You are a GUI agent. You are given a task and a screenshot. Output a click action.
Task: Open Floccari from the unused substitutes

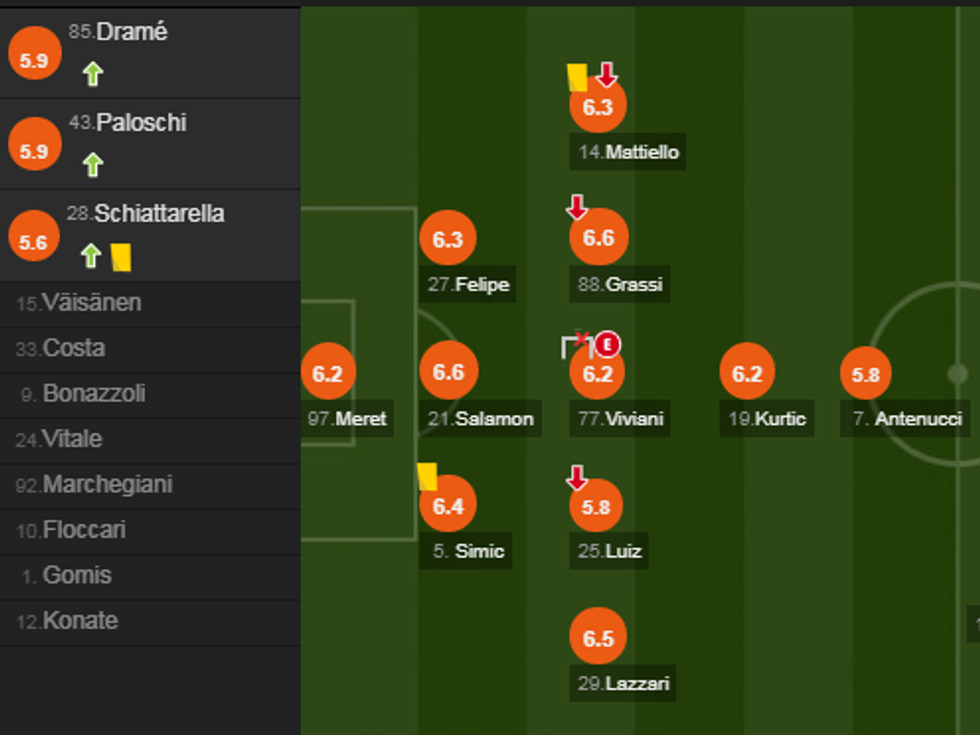(84, 530)
